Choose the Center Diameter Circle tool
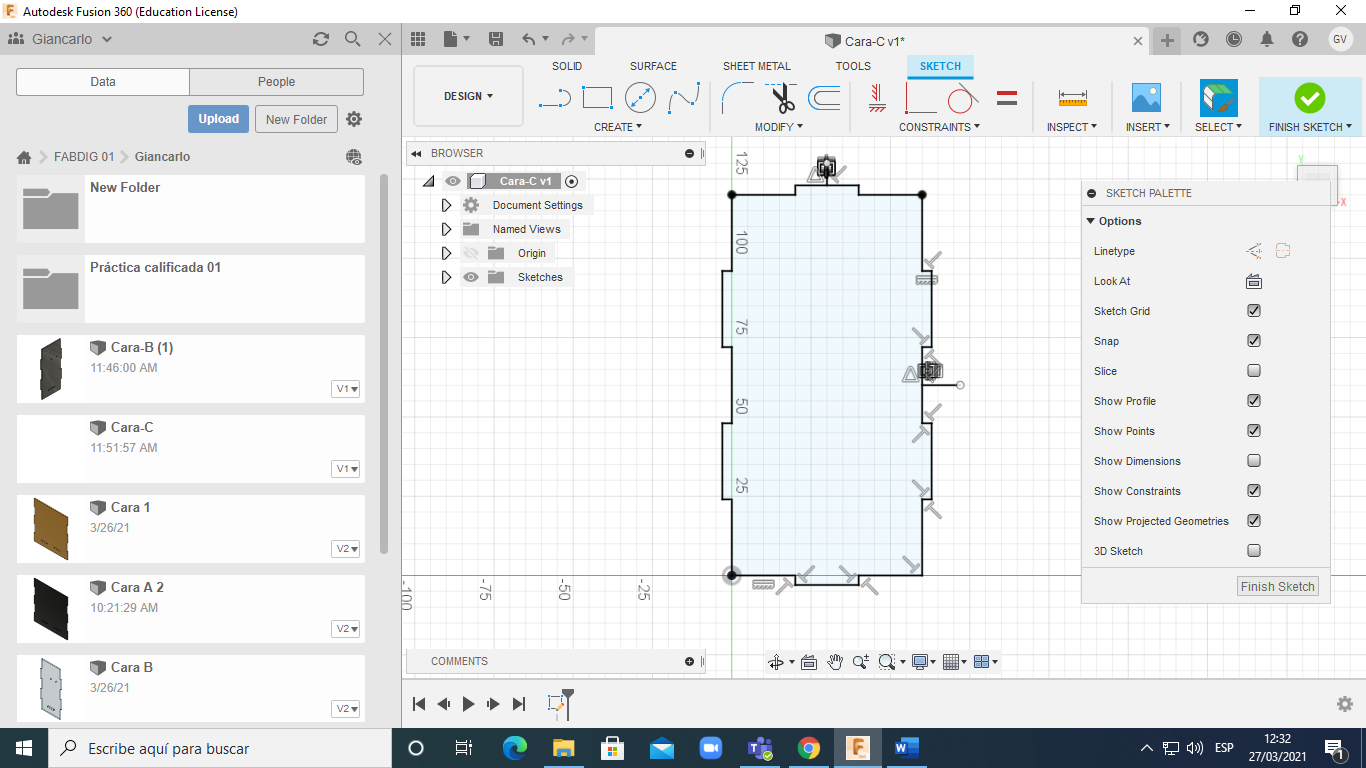 pyautogui.click(x=640, y=98)
